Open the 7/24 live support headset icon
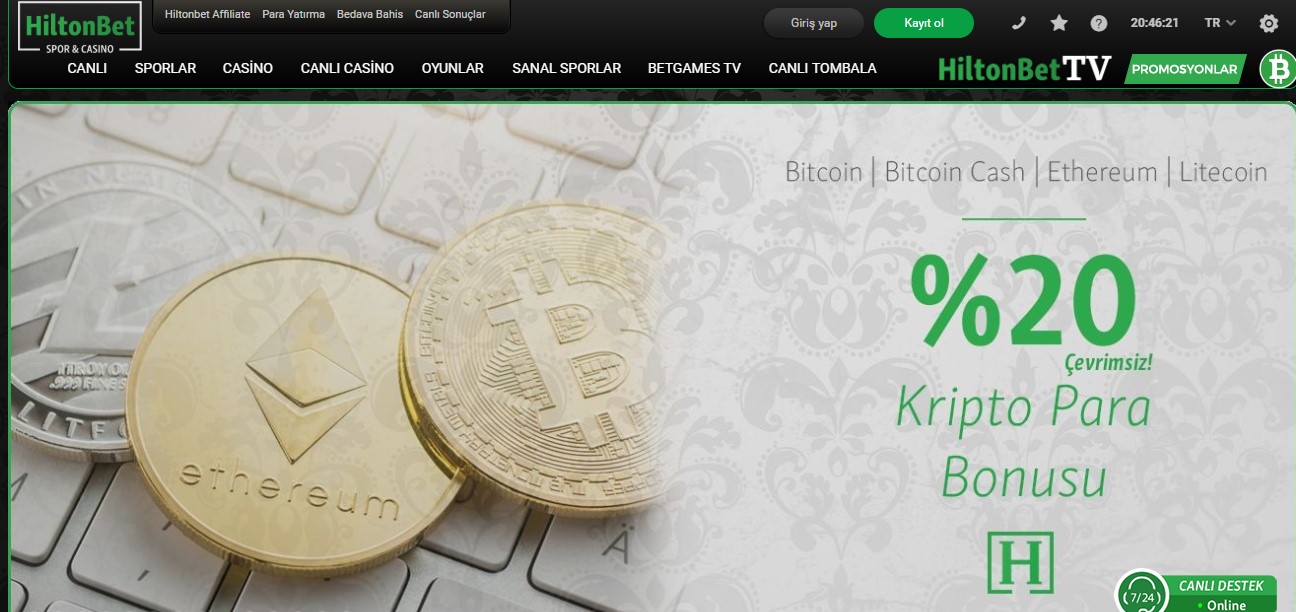Image resolution: width=1296 pixels, height=612 pixels. tap(1142, 593)
